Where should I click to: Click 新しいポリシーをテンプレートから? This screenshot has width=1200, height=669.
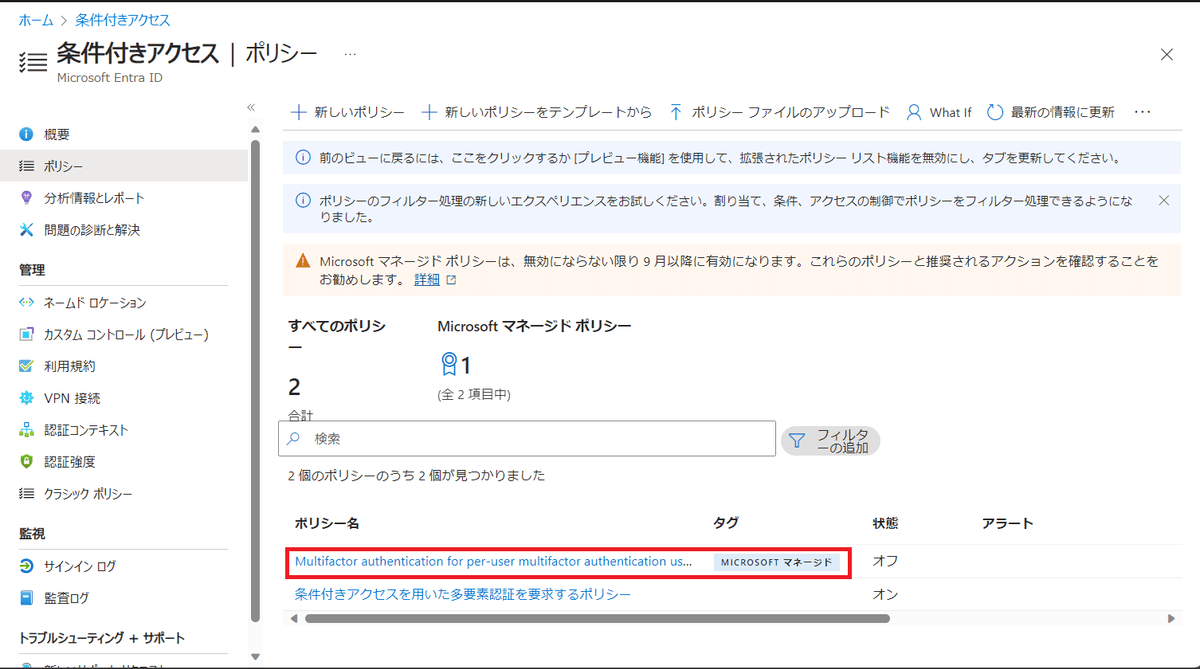(x=536, y=112)
